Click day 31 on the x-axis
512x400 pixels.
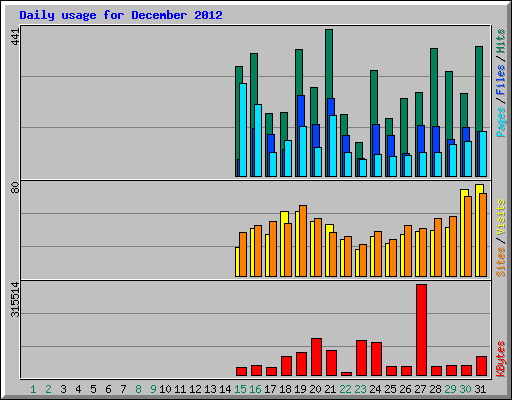point(480,389)
